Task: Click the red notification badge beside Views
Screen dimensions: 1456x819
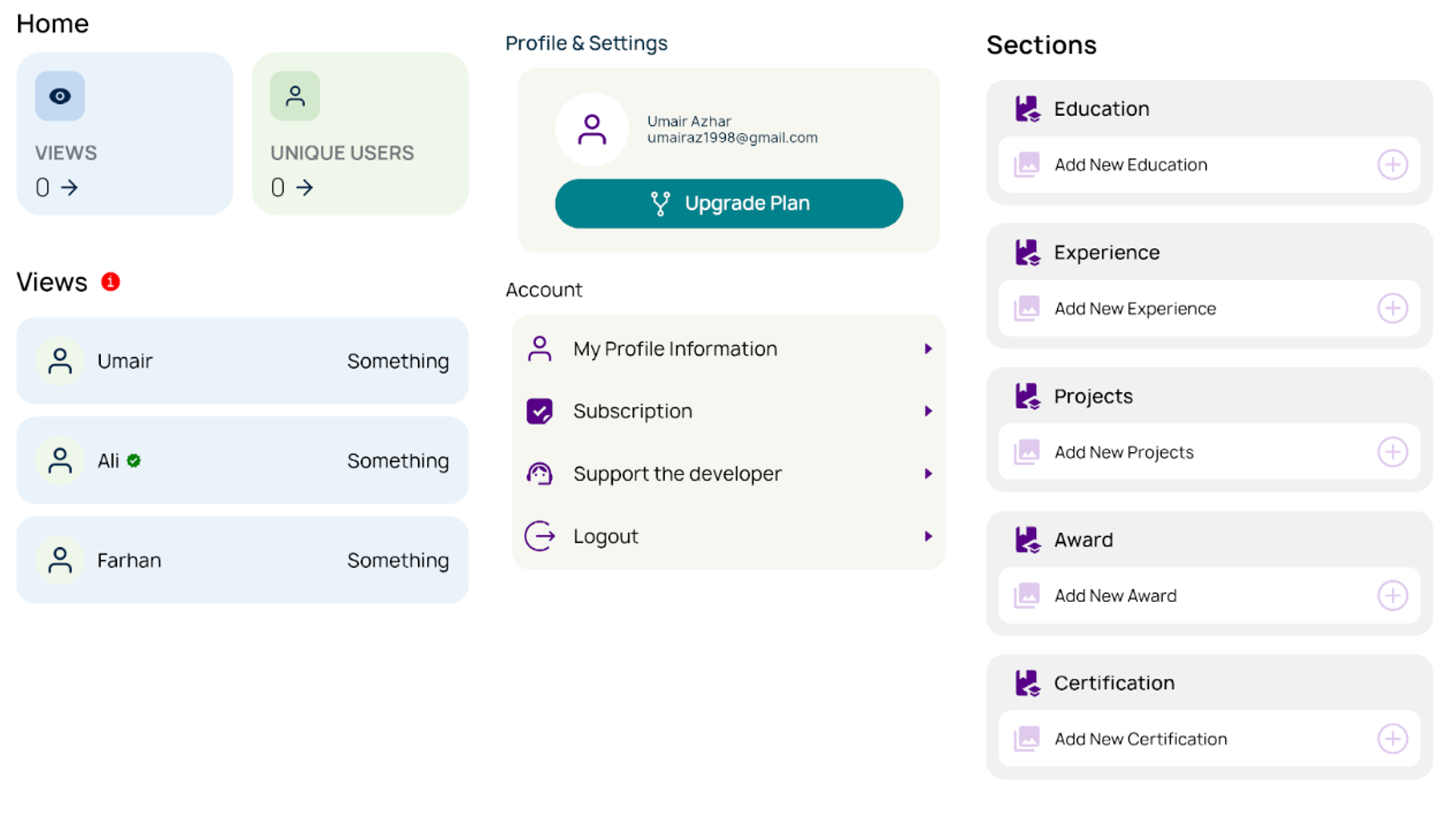Action: click(111, 282)
